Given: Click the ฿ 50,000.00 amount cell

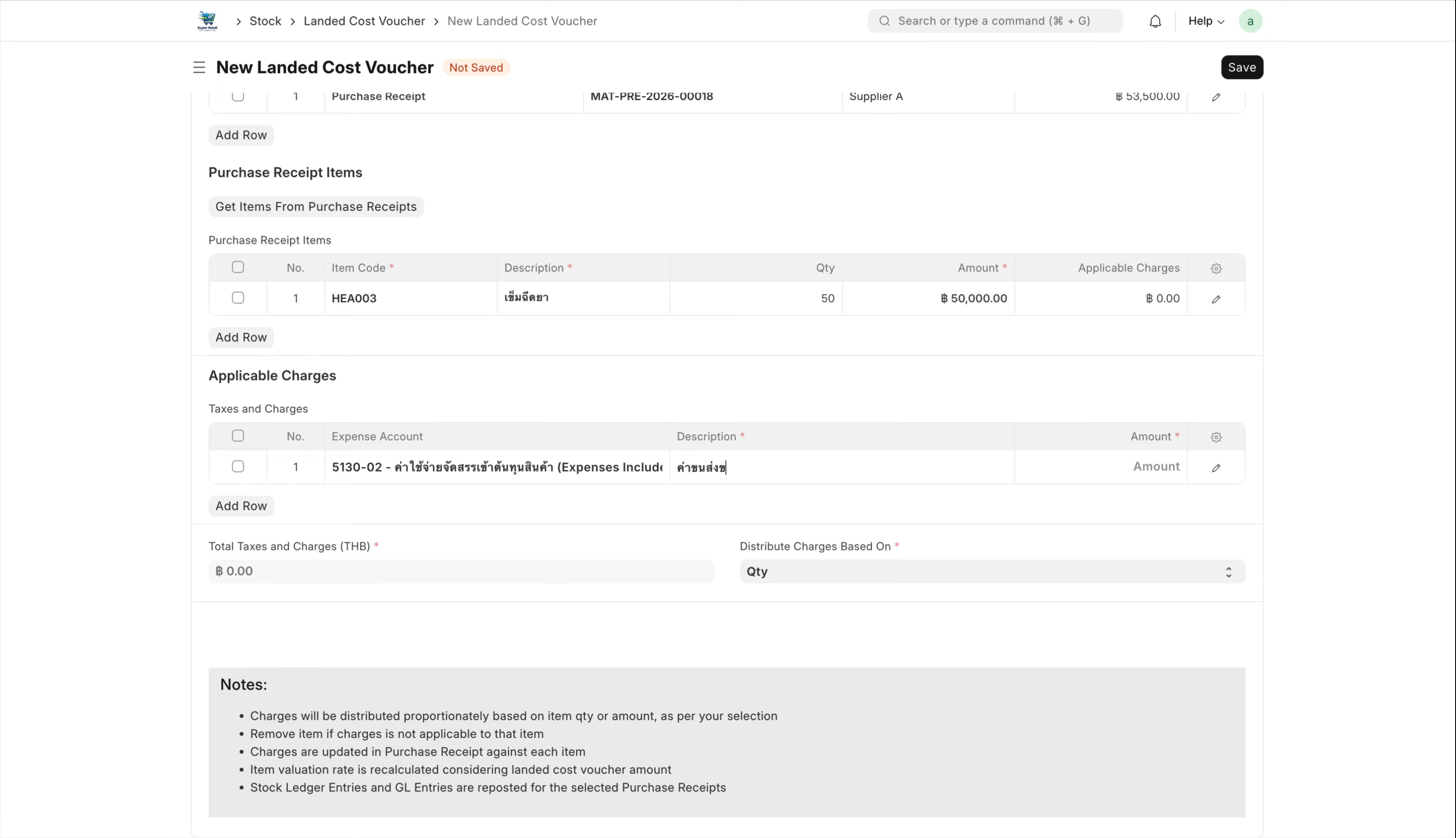Looking at the screenshot, I should (929, 298).
